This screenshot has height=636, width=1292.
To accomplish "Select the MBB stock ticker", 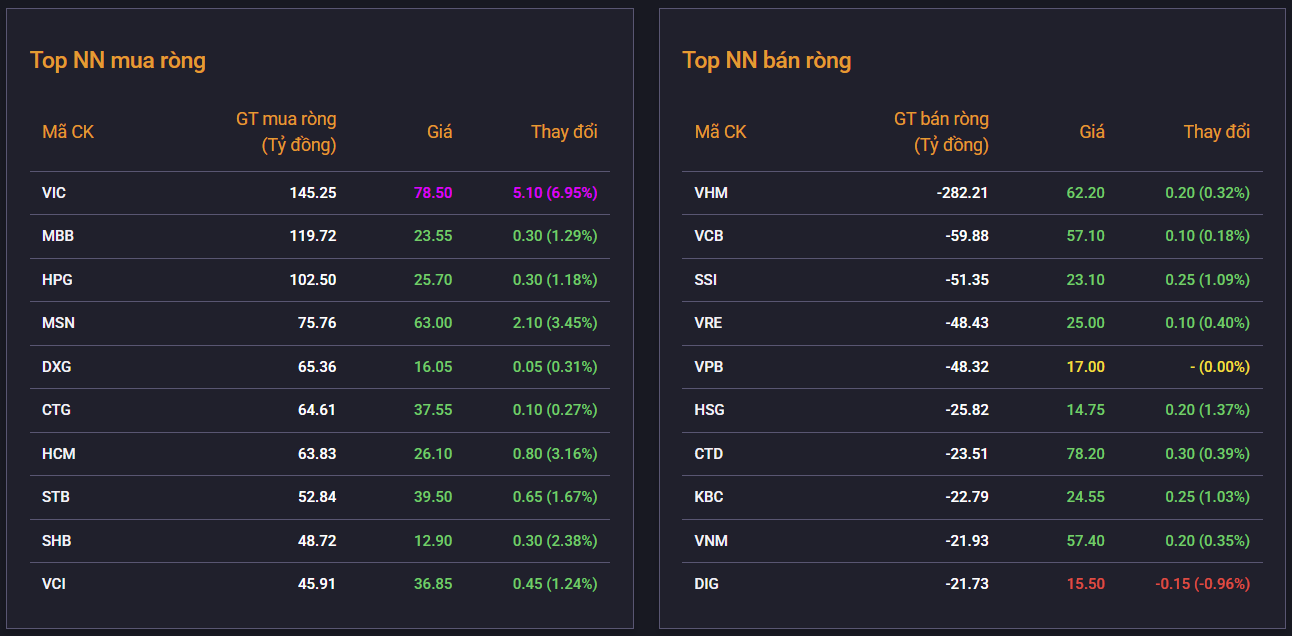I will [58, 236].
